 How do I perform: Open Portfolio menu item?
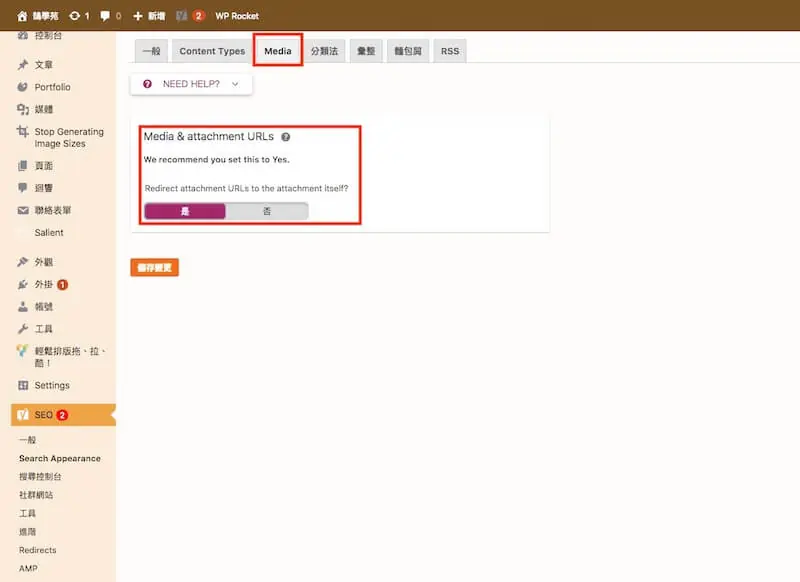click(53, 87)
